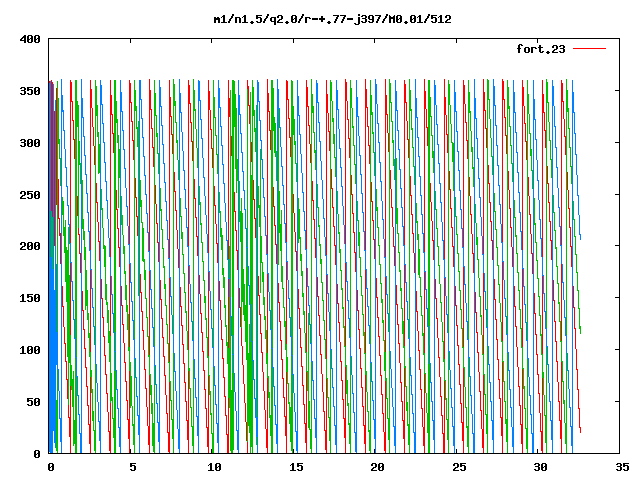The height and width of the screenshot is (480, 640).
Task: Click the x-axis label 35
Action: coord(622,467)
